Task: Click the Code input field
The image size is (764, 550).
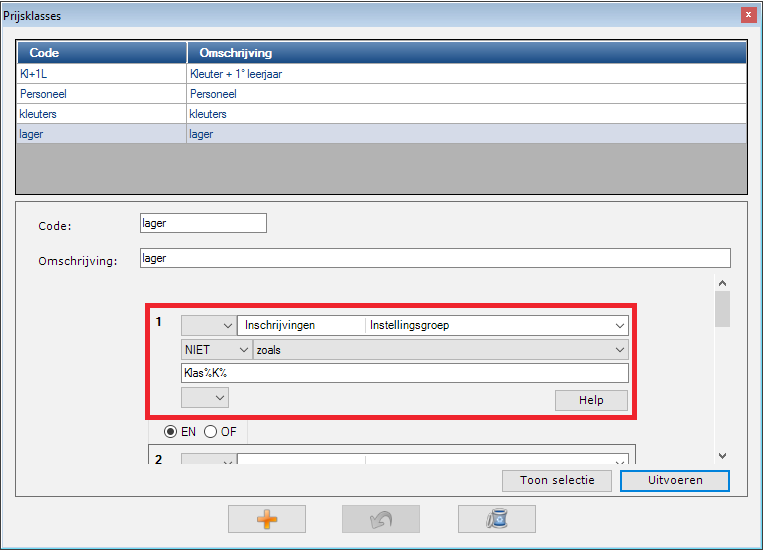Action: pyautogui.click(x=203, y=224)
